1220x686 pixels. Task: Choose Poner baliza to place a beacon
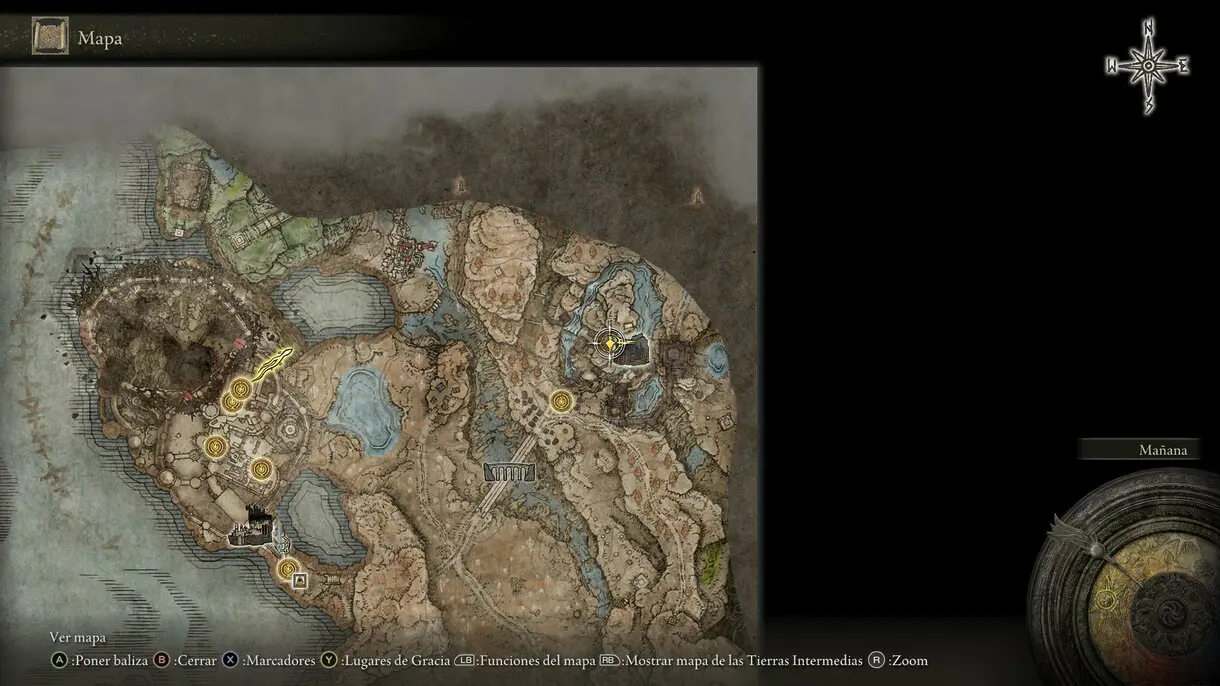tap(111, 661)
